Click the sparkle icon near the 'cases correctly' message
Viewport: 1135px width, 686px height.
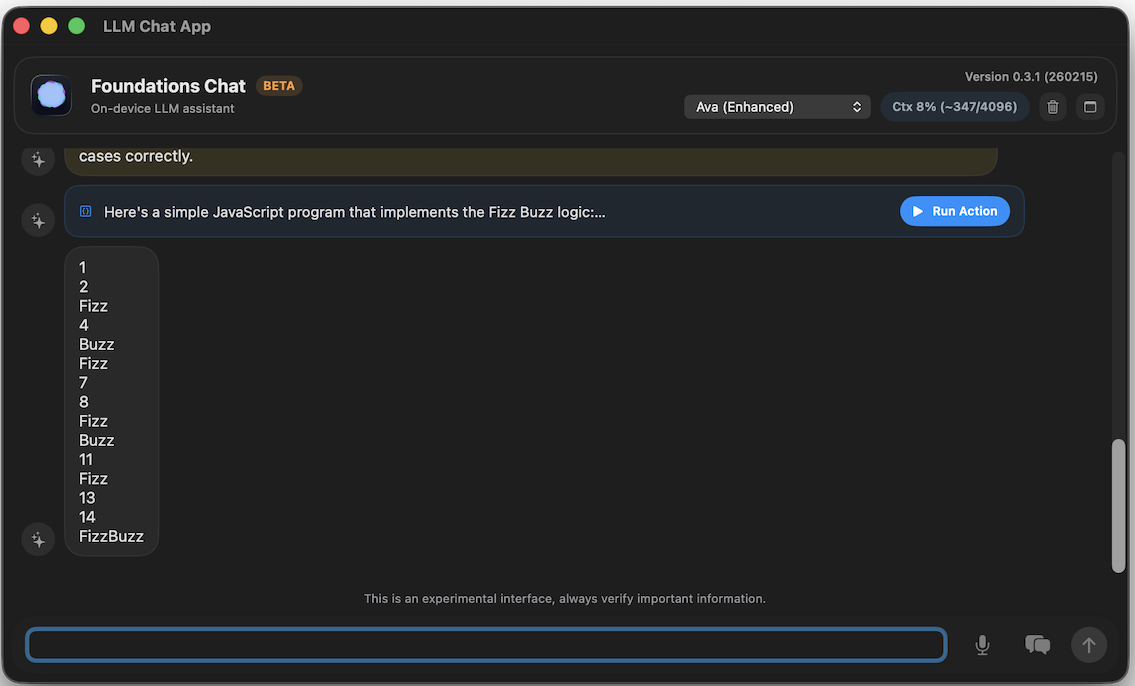pyautogui.click(x=37, y=159)
